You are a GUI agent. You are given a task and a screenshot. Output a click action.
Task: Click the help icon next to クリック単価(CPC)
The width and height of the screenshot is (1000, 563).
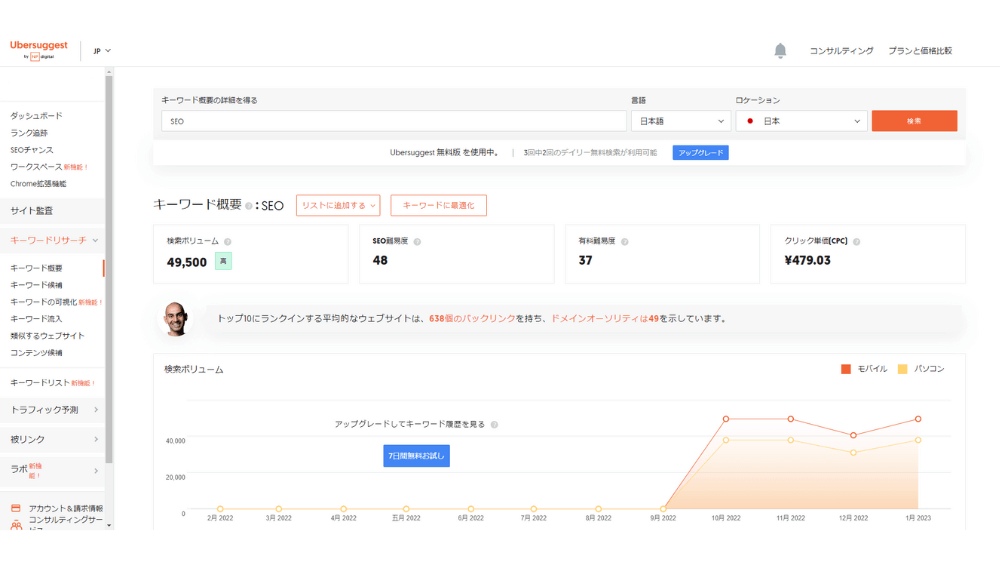(857, 242)
